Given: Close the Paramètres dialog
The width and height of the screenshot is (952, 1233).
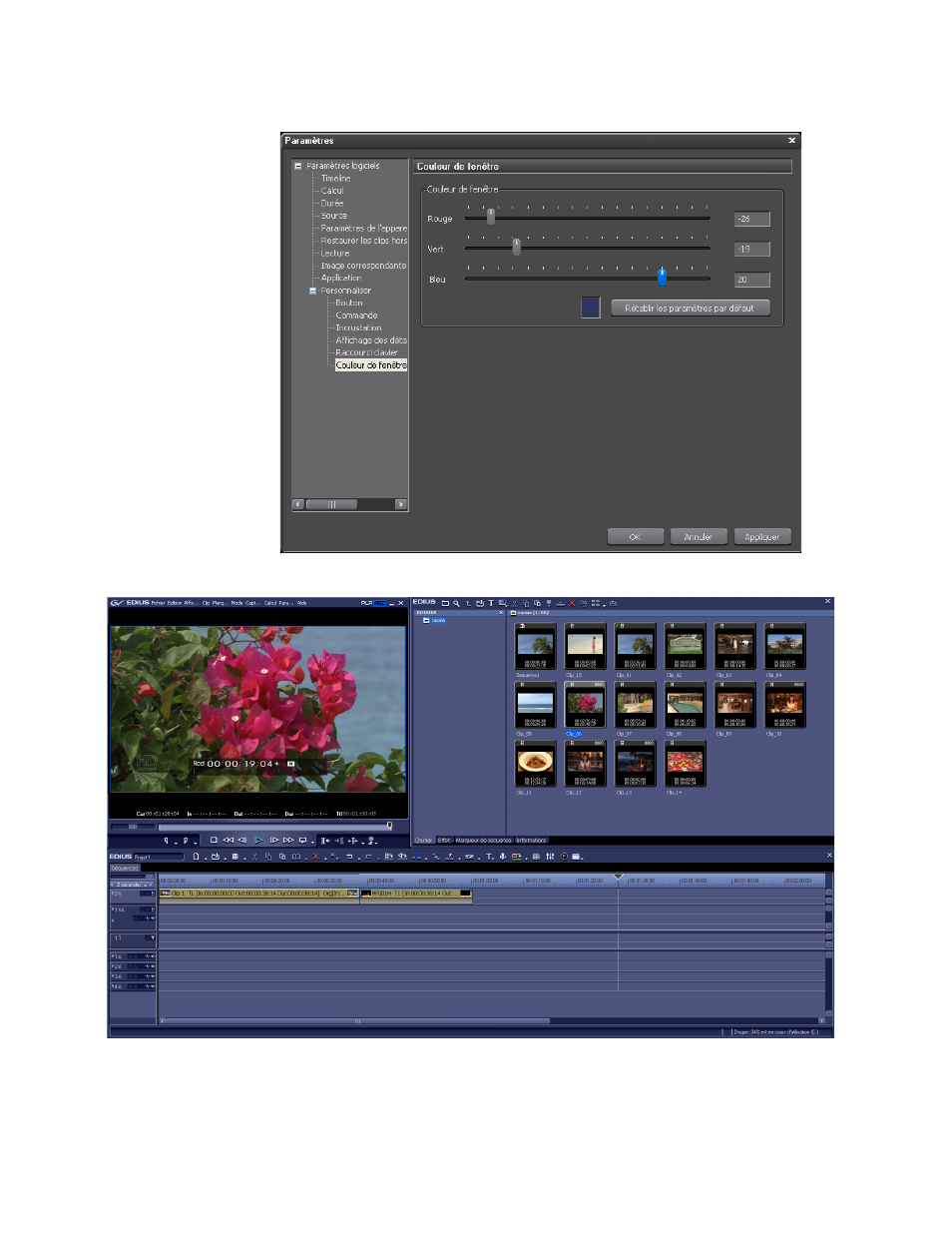Looking at the screenshot, I should point(791,141).
